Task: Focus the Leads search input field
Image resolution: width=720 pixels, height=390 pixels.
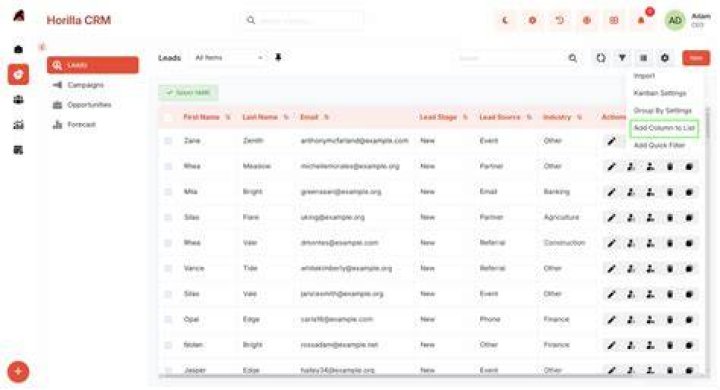Action: (511, 58)
